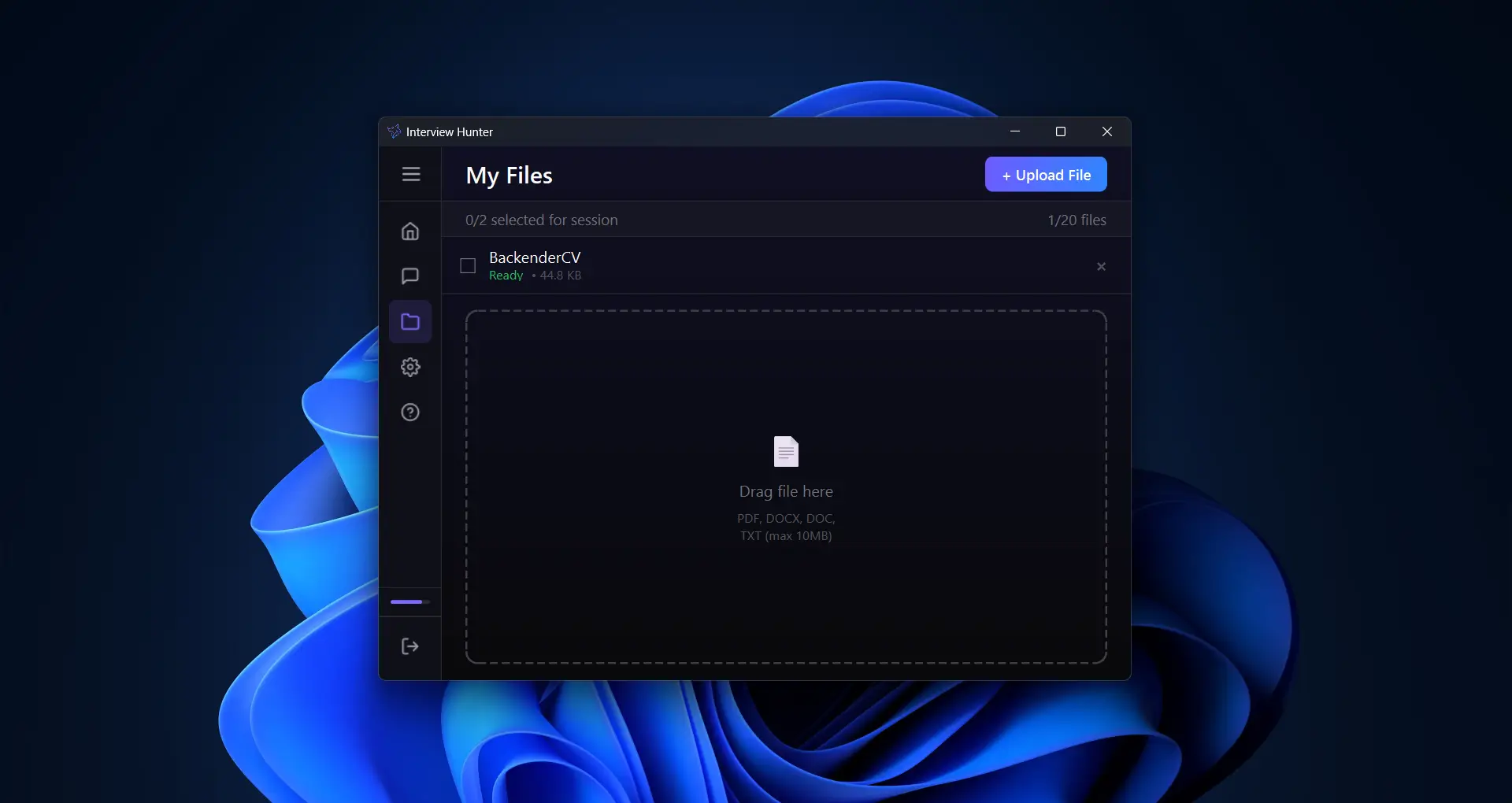Screen dimensions: 1512x803
Task: Open Help using the question mark icon
Action: coord(410,412)
